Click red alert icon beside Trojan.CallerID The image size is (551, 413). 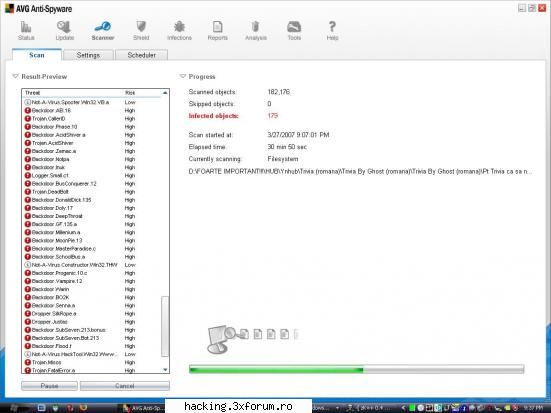[27, 118]
